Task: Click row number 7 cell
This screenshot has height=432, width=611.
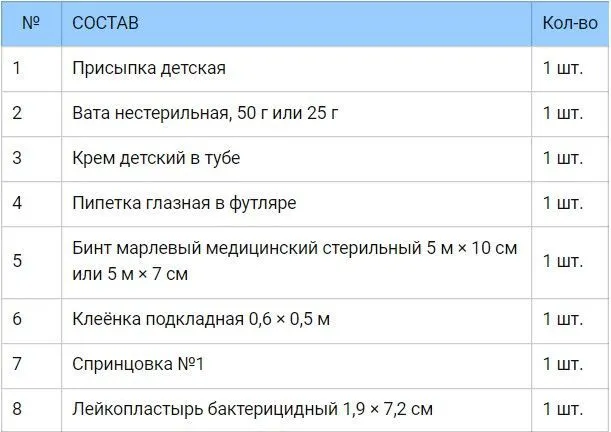Action: pos(17,364)
